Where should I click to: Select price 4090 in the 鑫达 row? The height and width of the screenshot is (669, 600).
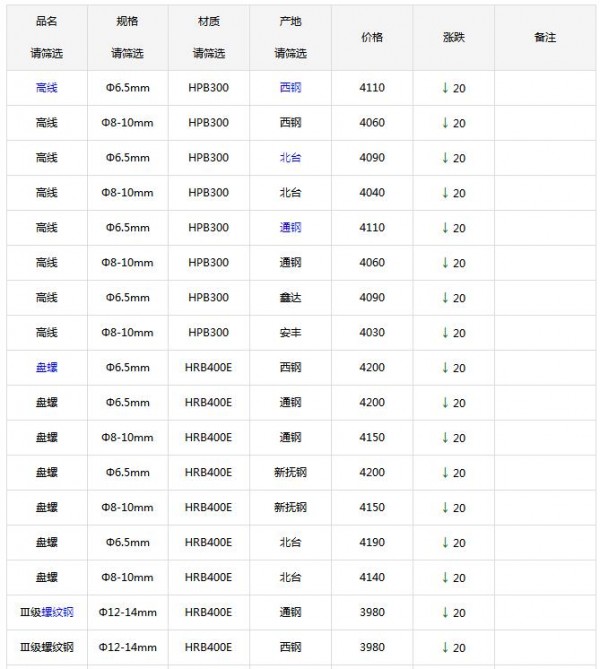coord(372,298)
